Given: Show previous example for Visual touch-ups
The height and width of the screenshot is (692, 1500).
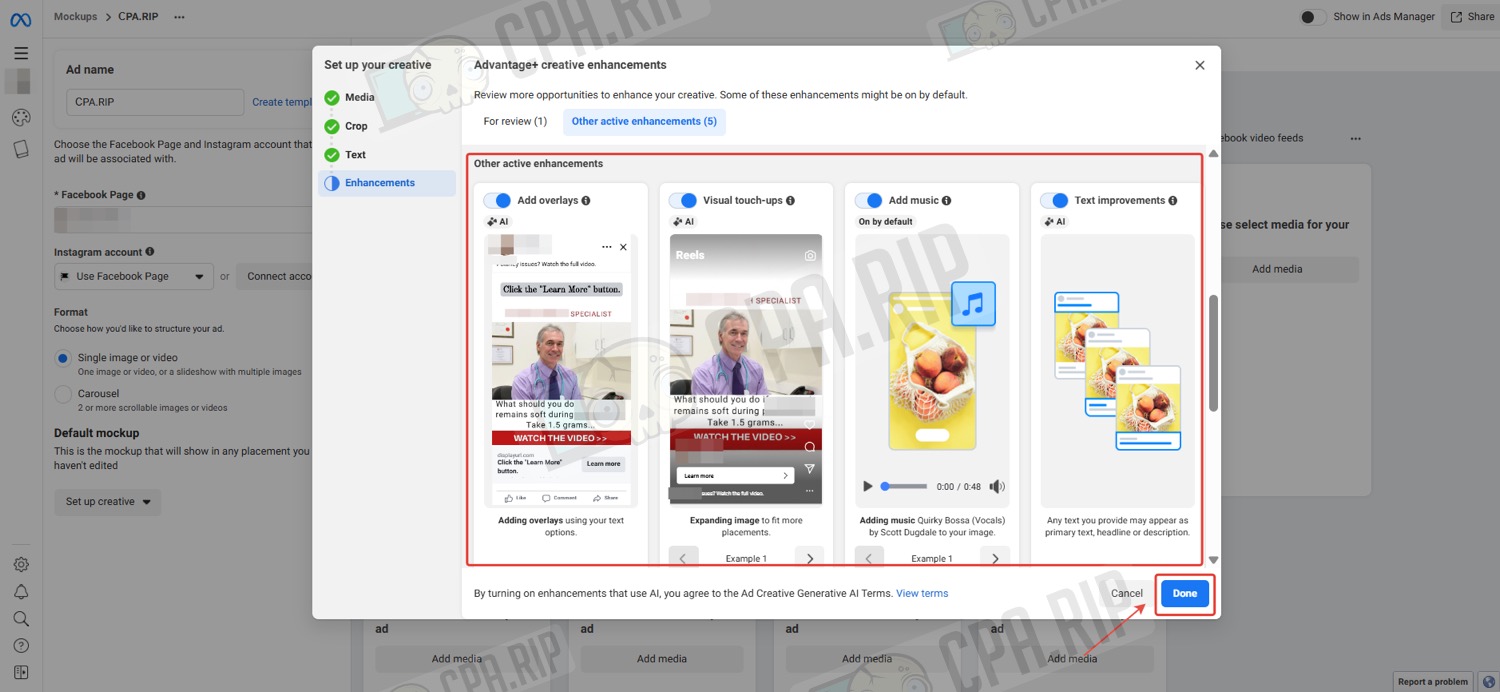Looking at the screenshot, I should [683, 559].
